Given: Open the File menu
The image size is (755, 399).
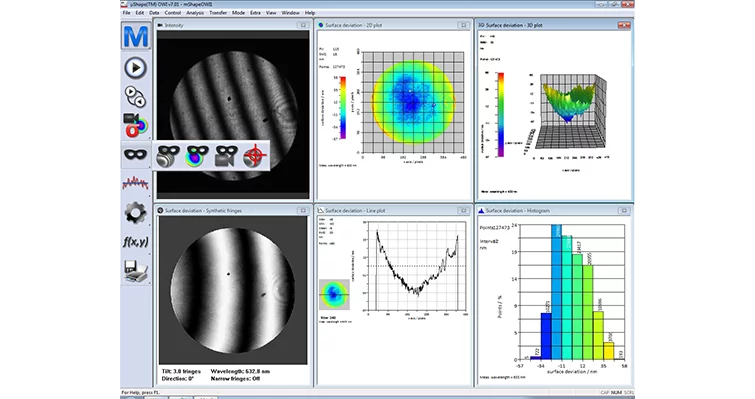Looking at the screenshot, I should [126, 13].
